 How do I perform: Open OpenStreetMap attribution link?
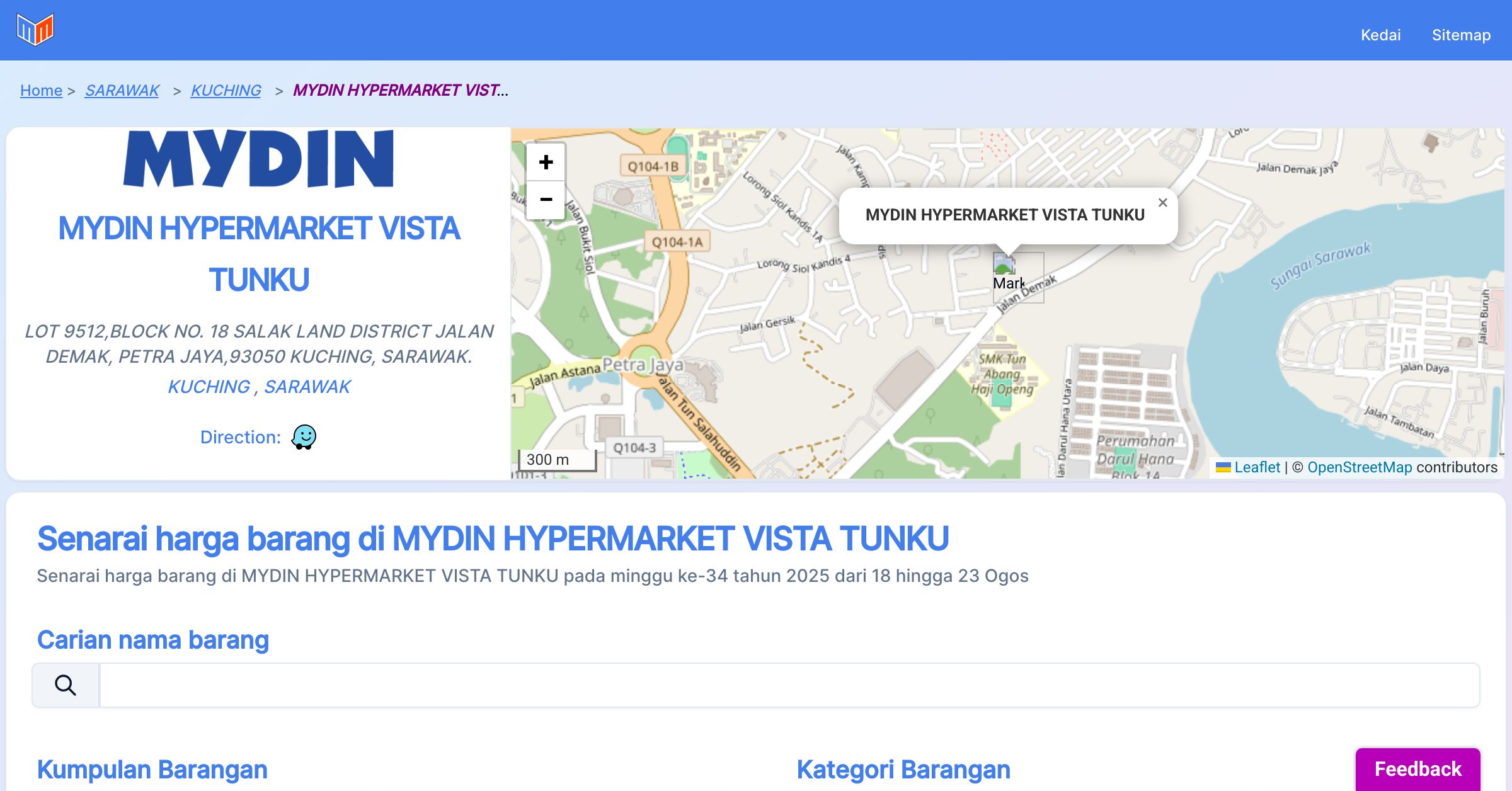(1360, 467)
